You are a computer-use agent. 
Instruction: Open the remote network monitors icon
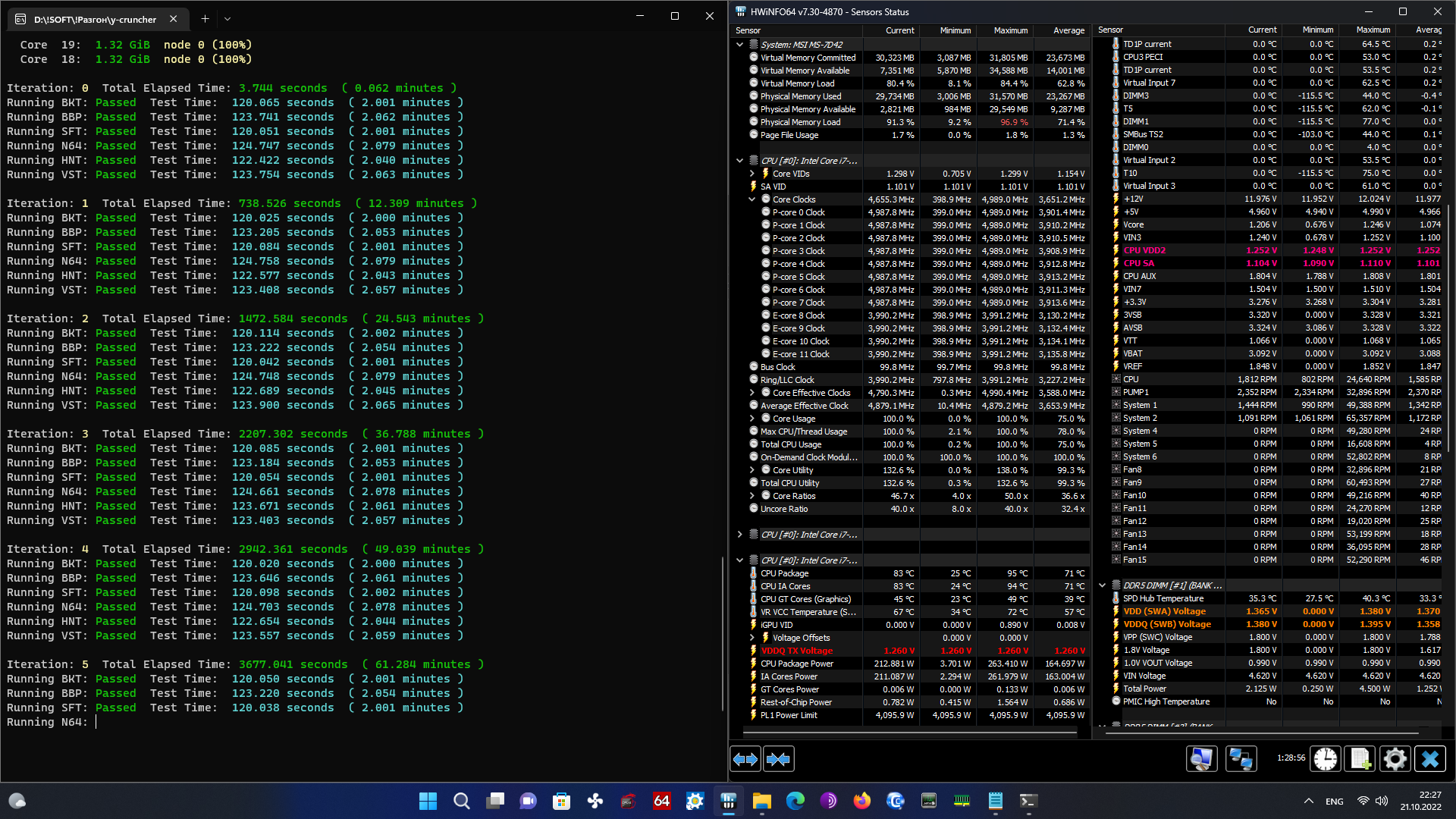tap(1241, 759)
